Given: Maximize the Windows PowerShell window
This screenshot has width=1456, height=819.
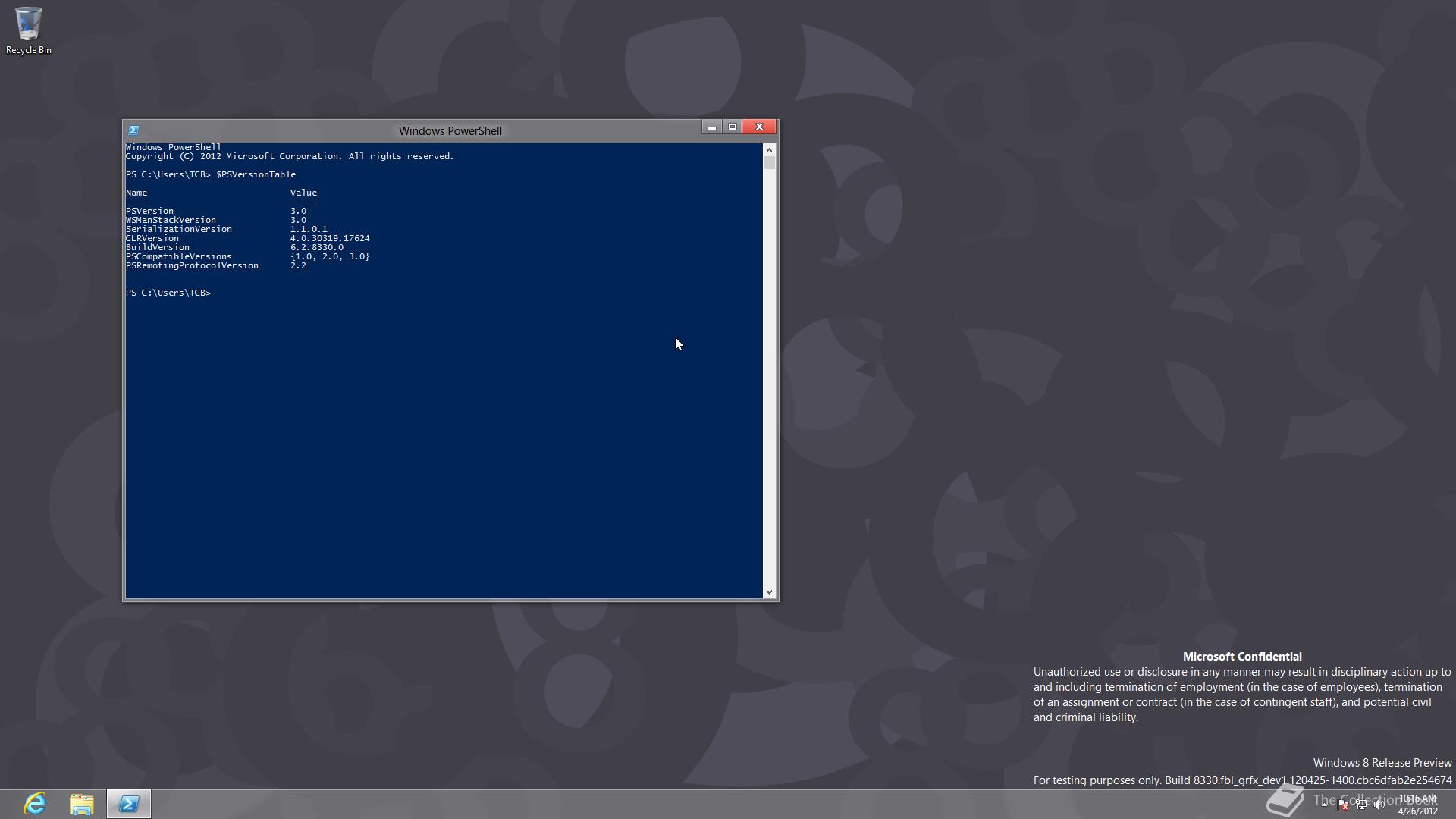Looking at the screenshot, I should point(733,127).
